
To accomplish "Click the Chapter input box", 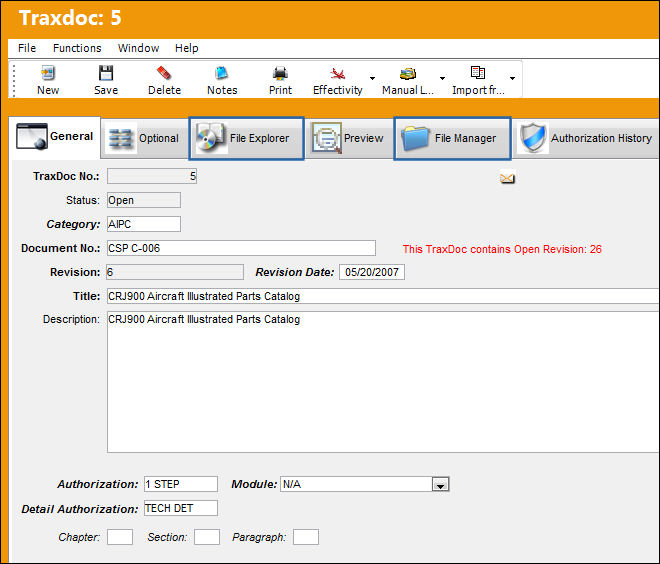I will point(120,537).
